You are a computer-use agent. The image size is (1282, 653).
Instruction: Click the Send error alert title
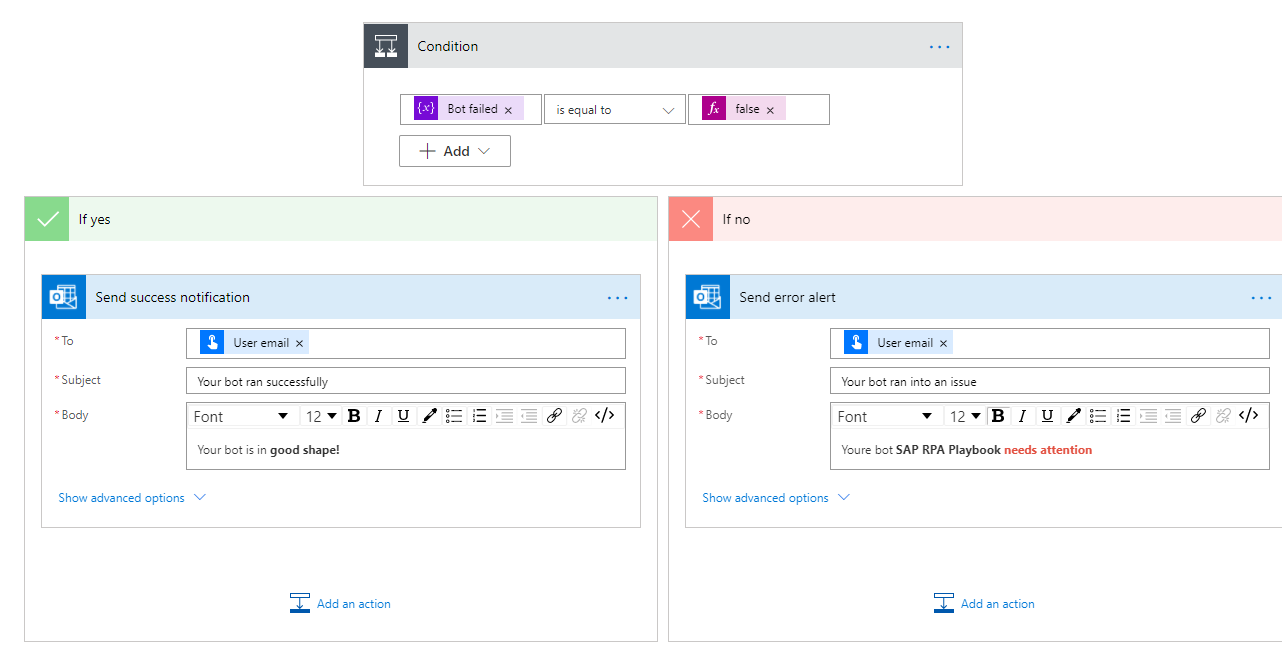pos(787,297)
